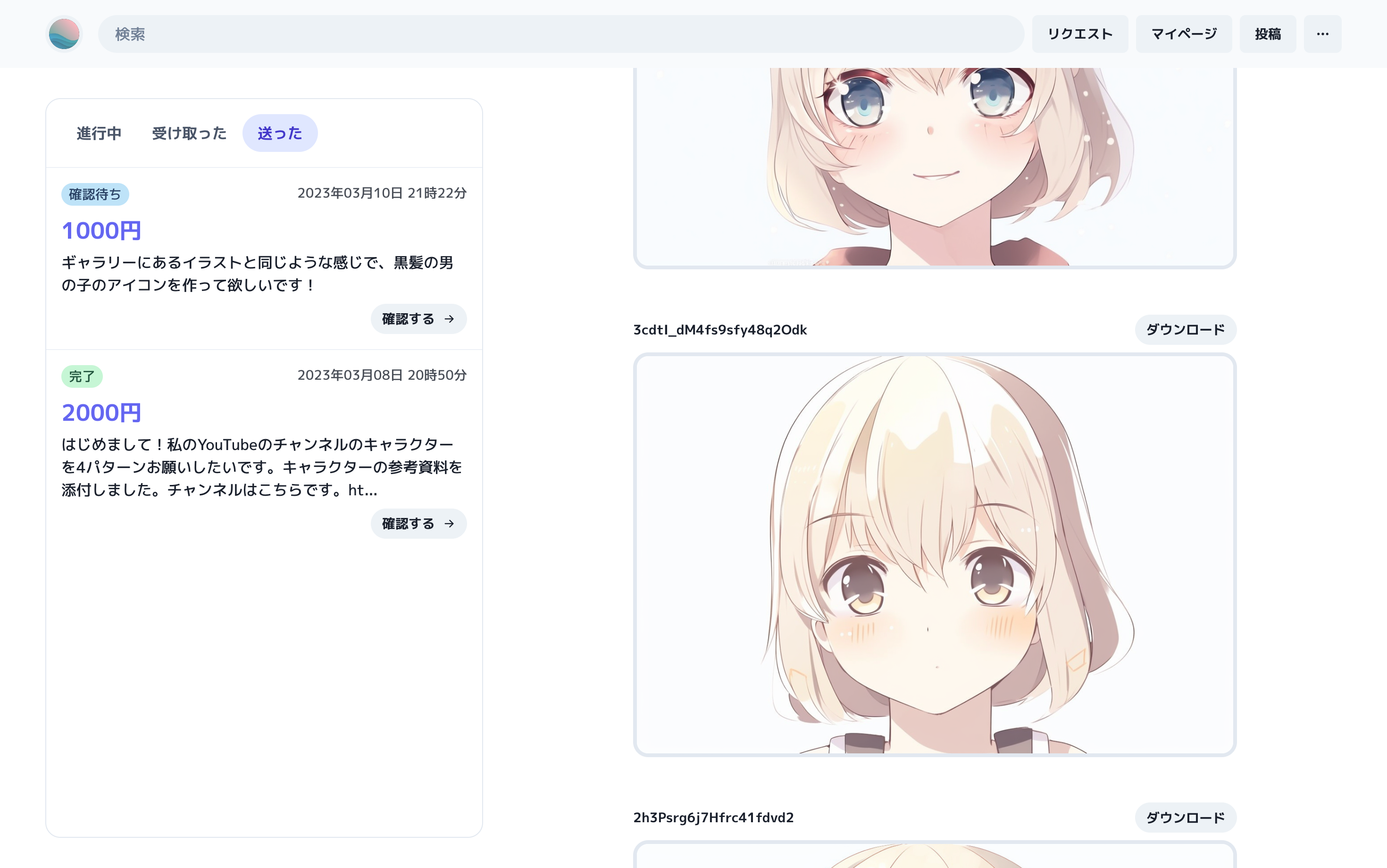Click the 完了 status badge
This screenshot has width=1387, height=868.
pyautogui.click(x=82, y=376)
